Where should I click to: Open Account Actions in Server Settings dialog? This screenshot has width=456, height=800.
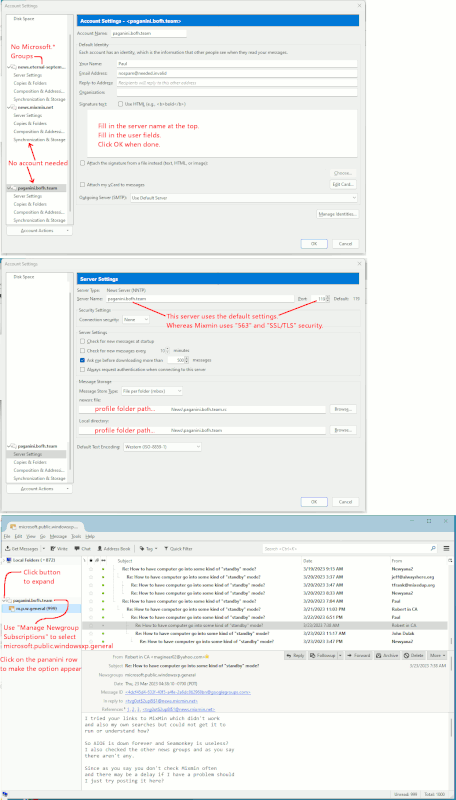(40, 489)
